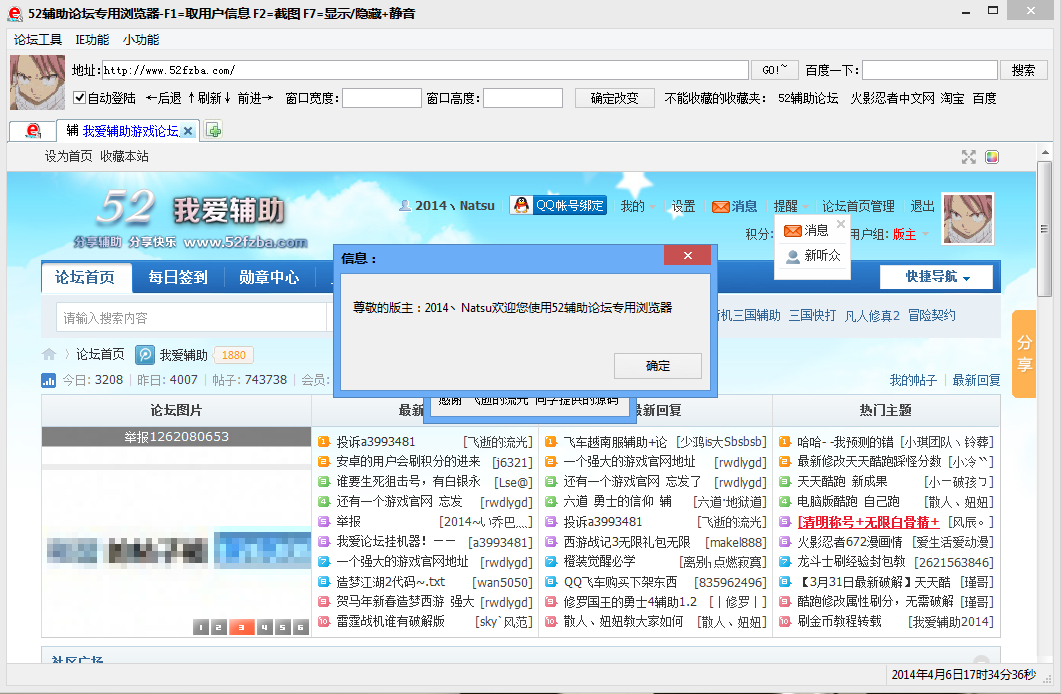
Task: Open 凡人修真2 hot search link
Action: pyautogui.click(x=872, y=316)
